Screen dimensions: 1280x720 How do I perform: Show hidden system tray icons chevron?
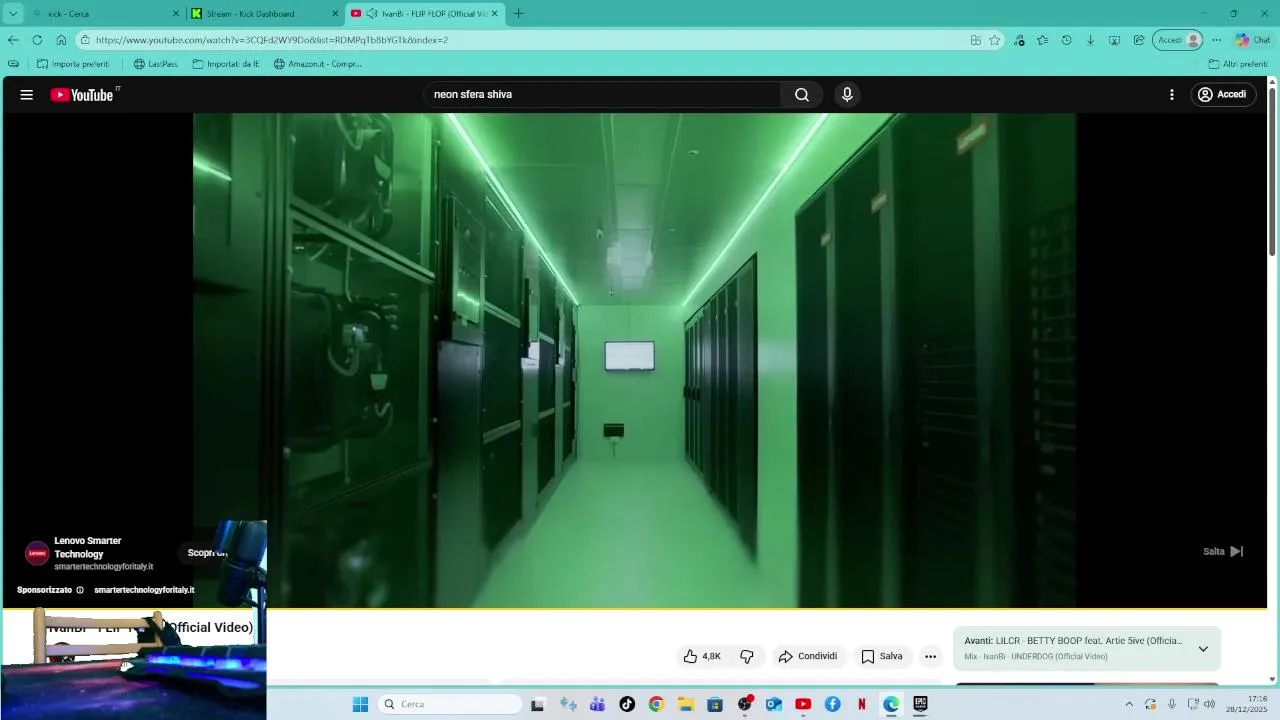click(x=1129, y=704)
